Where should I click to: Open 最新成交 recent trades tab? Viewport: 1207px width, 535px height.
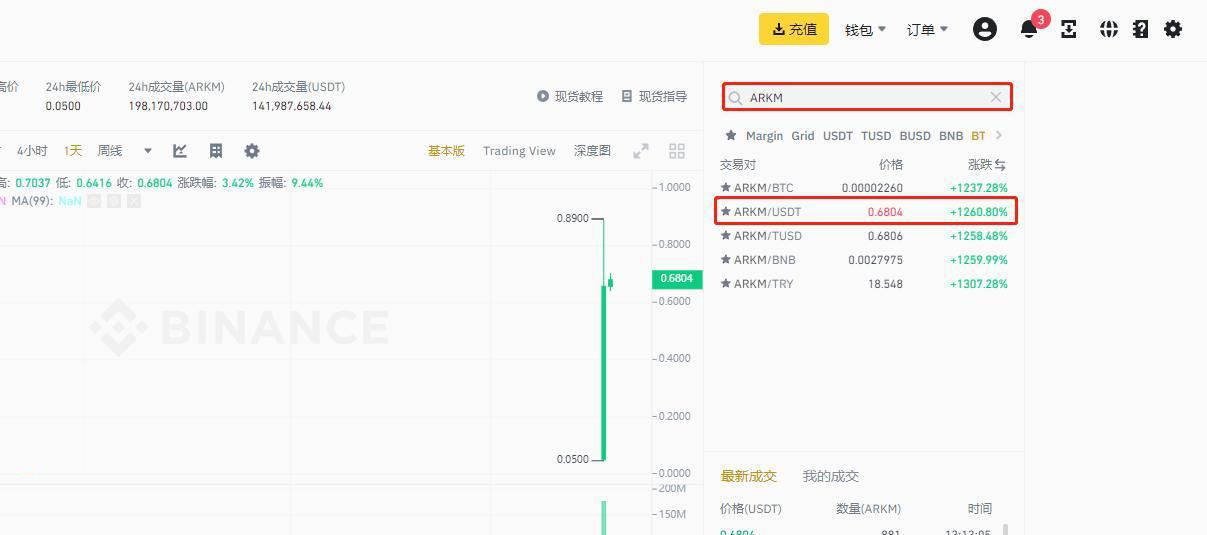[748, 476]
